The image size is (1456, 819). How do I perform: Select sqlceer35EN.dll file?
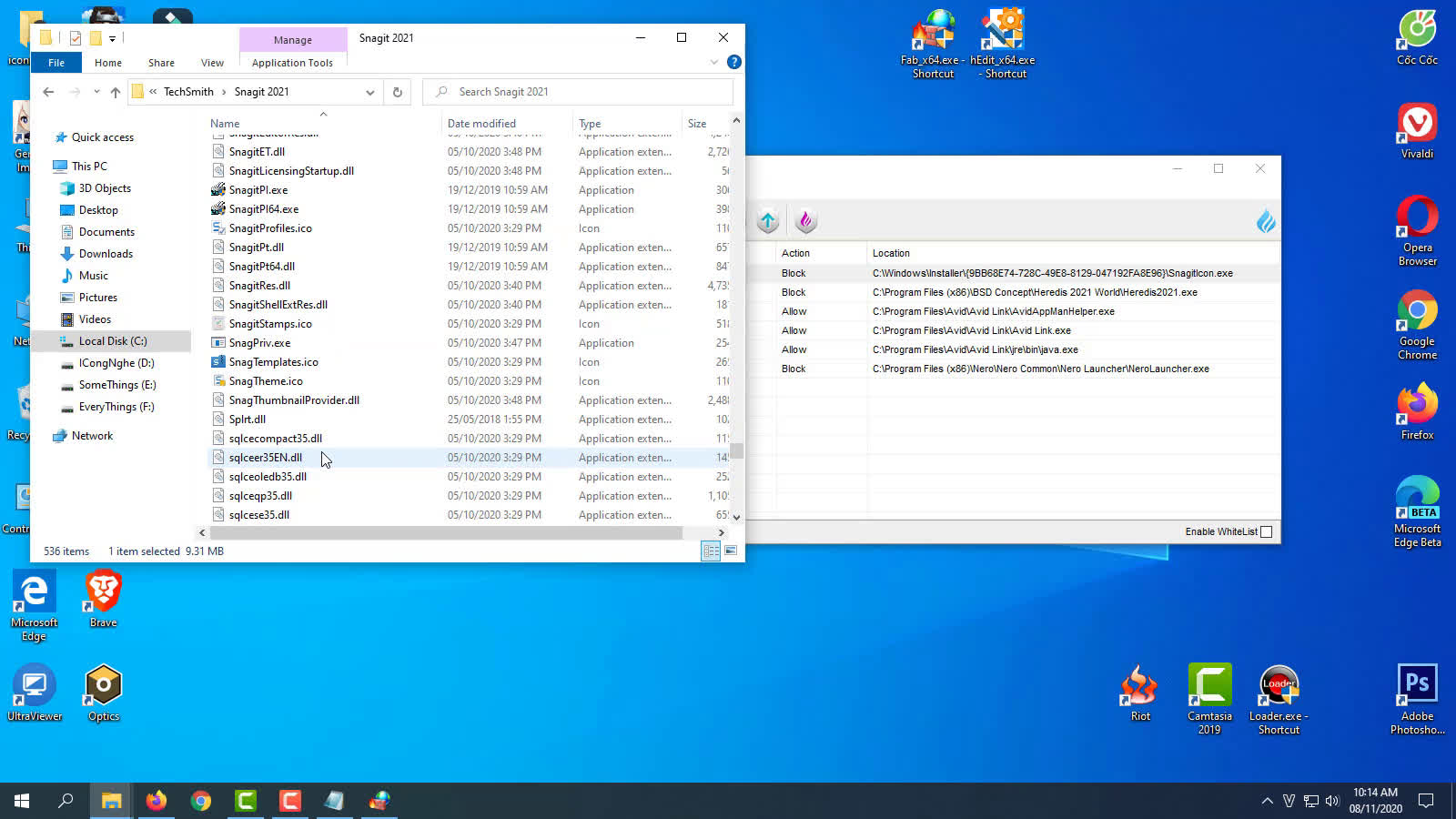coord(265,458)
